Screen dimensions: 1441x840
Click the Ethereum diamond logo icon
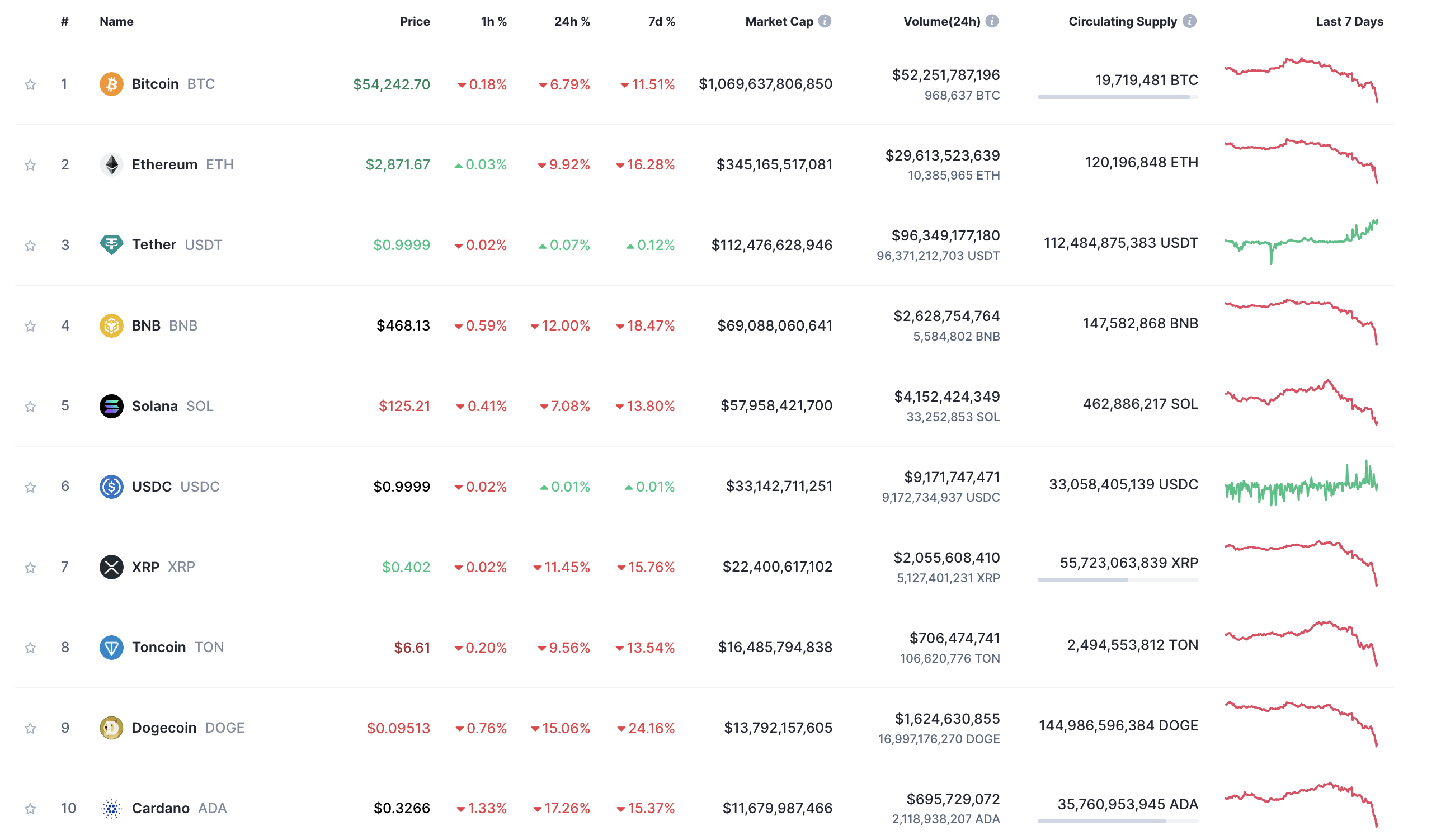coord(111,164)
